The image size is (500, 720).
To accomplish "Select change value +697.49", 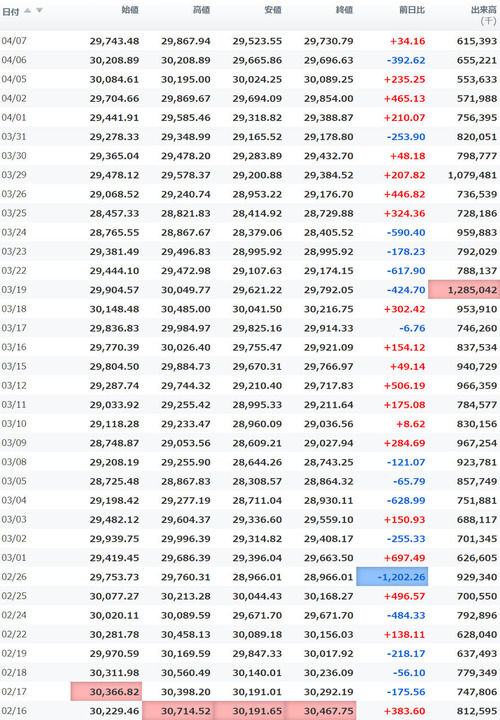I will click(404, 558).
